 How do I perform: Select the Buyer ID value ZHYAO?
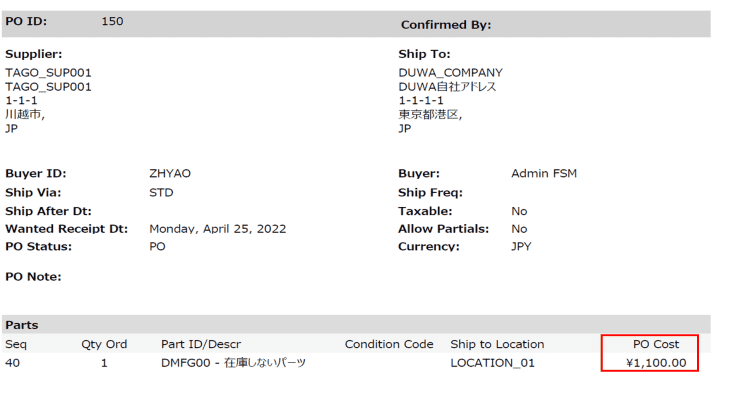click(169, 173)
